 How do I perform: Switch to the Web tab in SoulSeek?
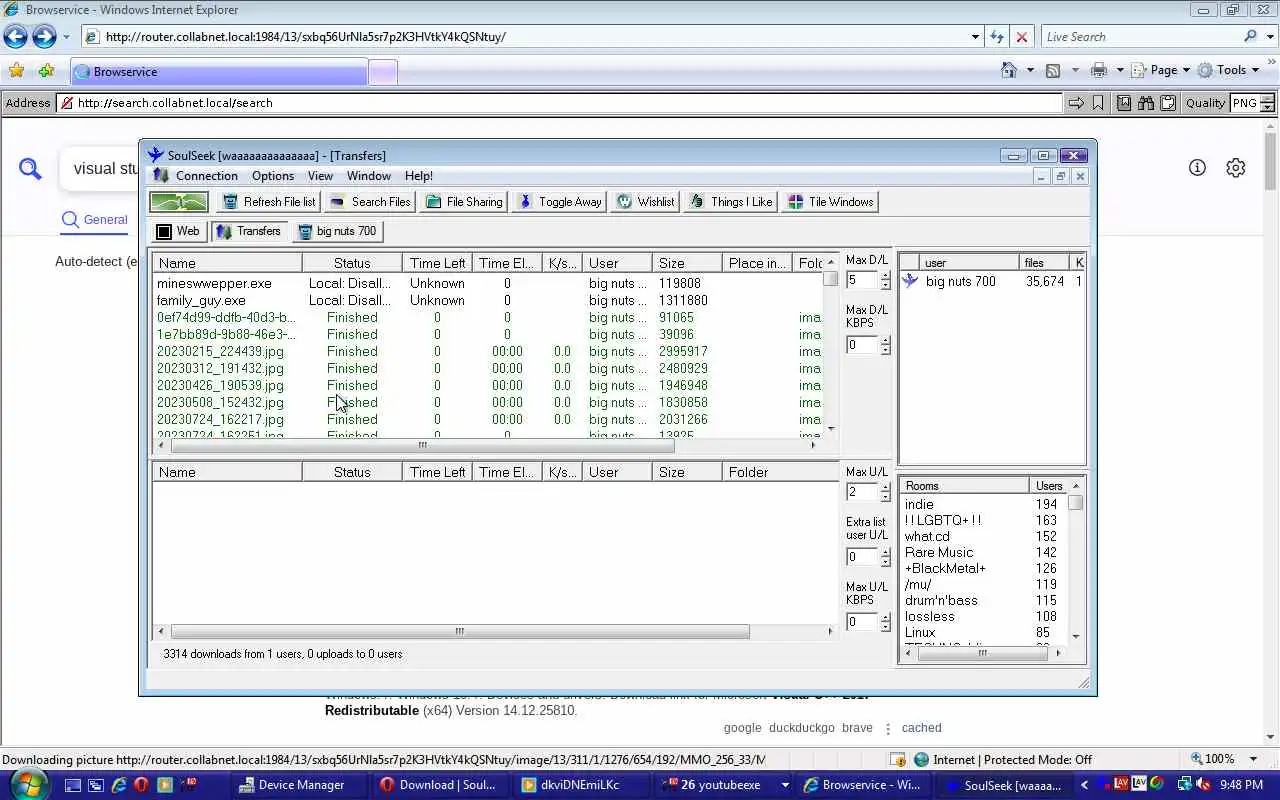178,231
